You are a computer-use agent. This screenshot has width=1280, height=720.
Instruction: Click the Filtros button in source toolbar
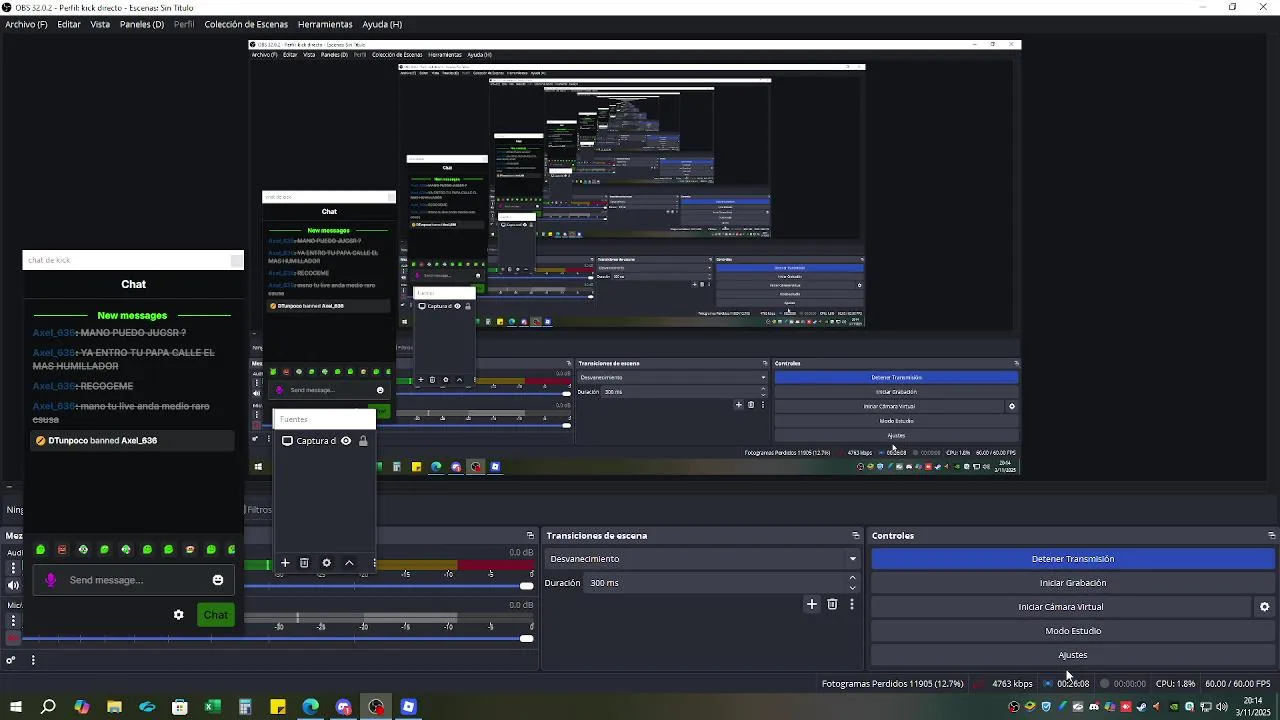(x=259, y=510)
